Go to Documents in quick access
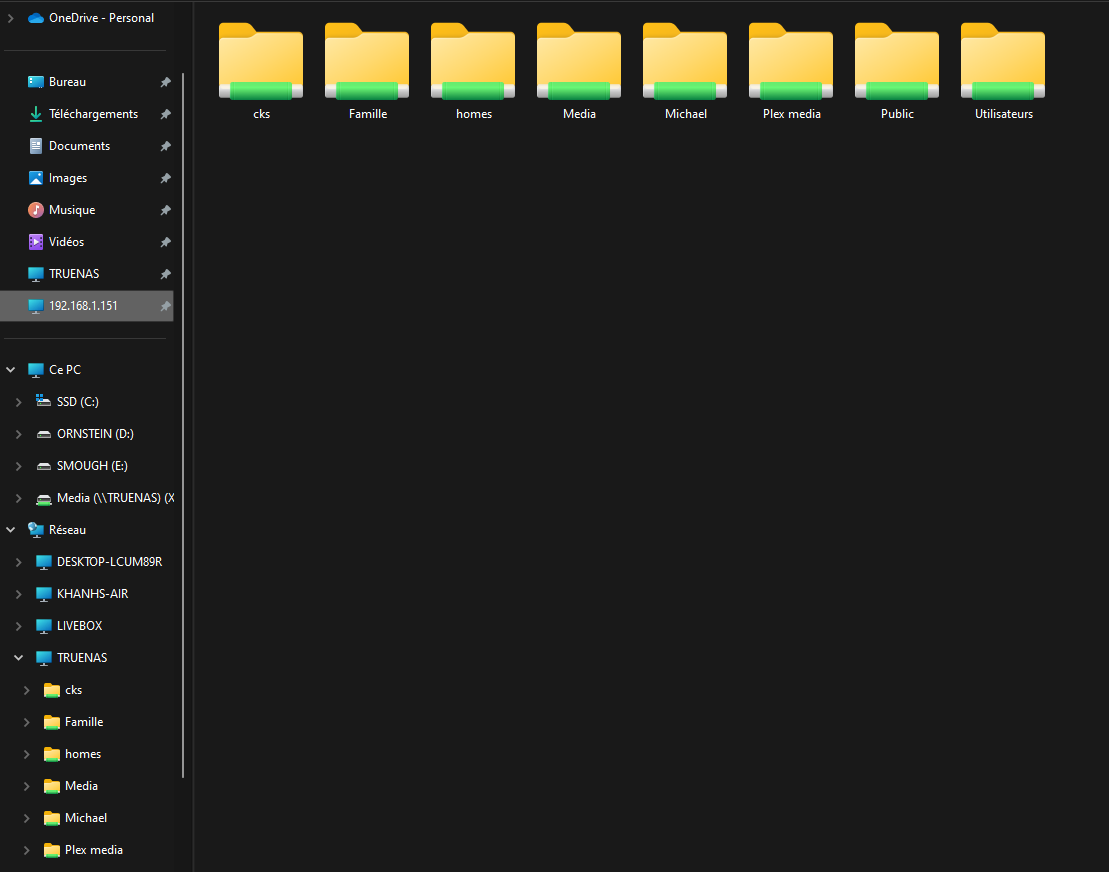 click(79, 146)
